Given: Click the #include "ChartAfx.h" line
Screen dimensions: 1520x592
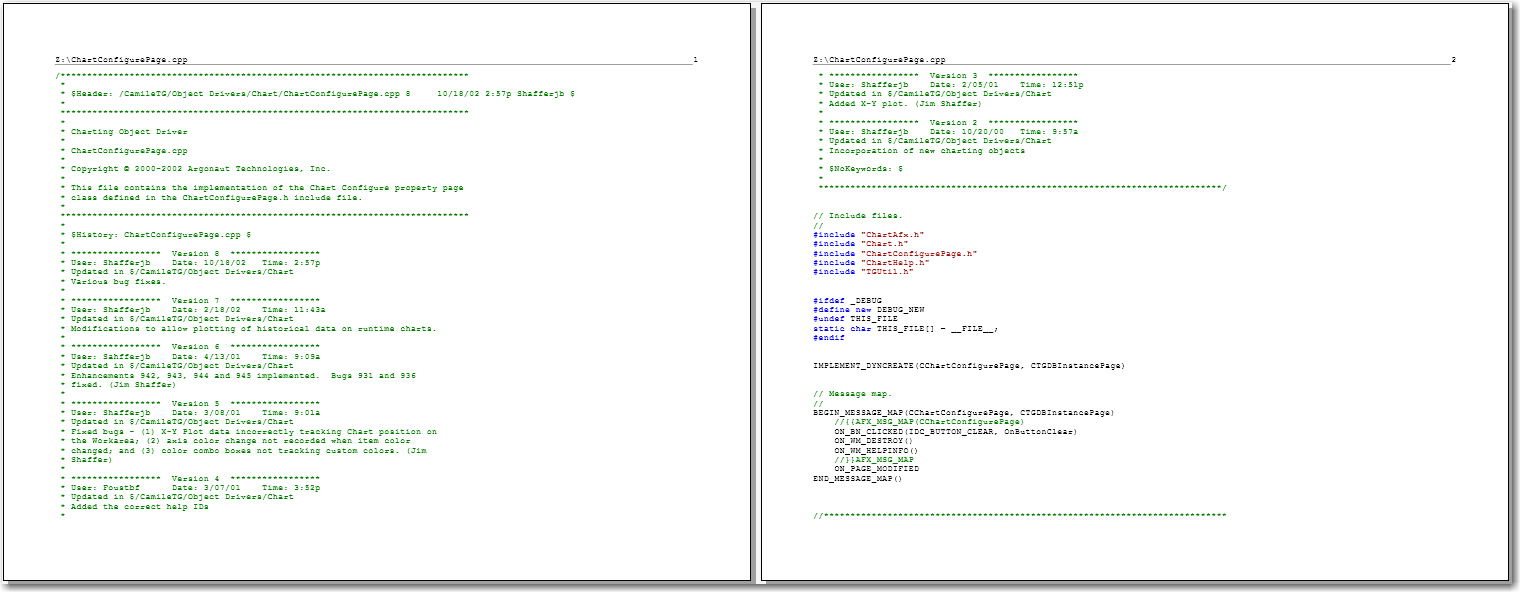Looking at the screenshot, I should pyautogui.click(x=869, y=234).
